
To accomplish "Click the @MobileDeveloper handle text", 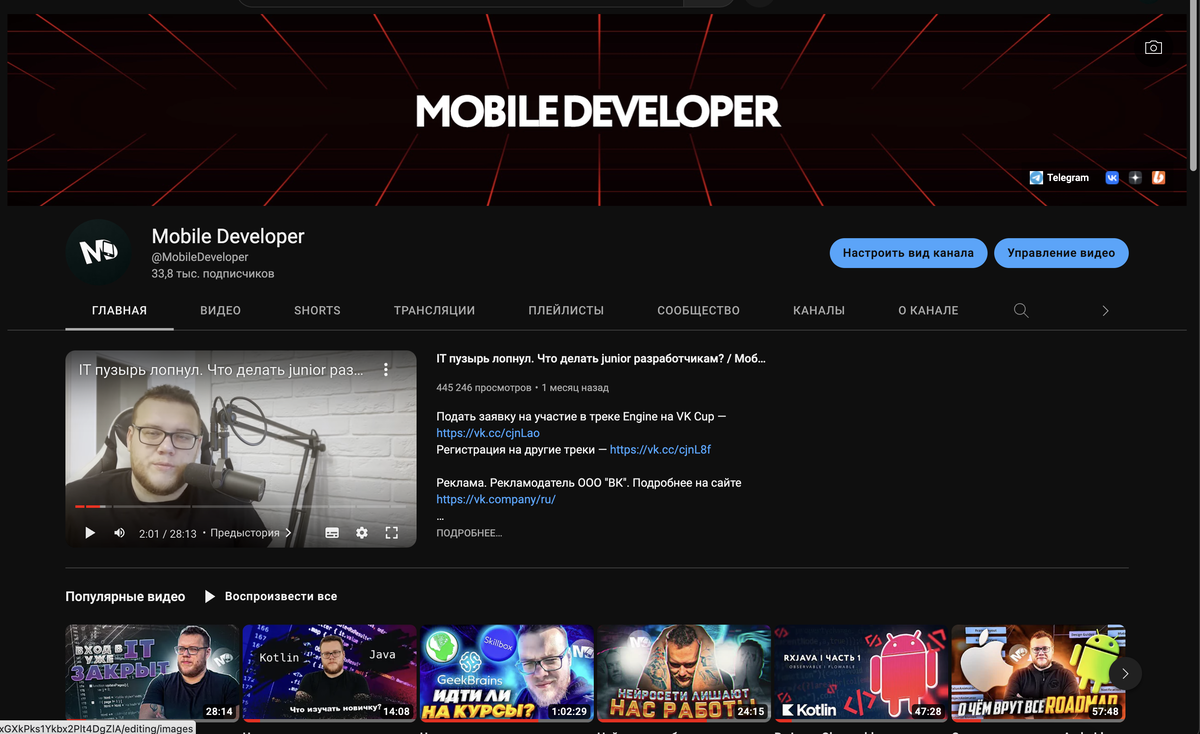I will 200,257.
